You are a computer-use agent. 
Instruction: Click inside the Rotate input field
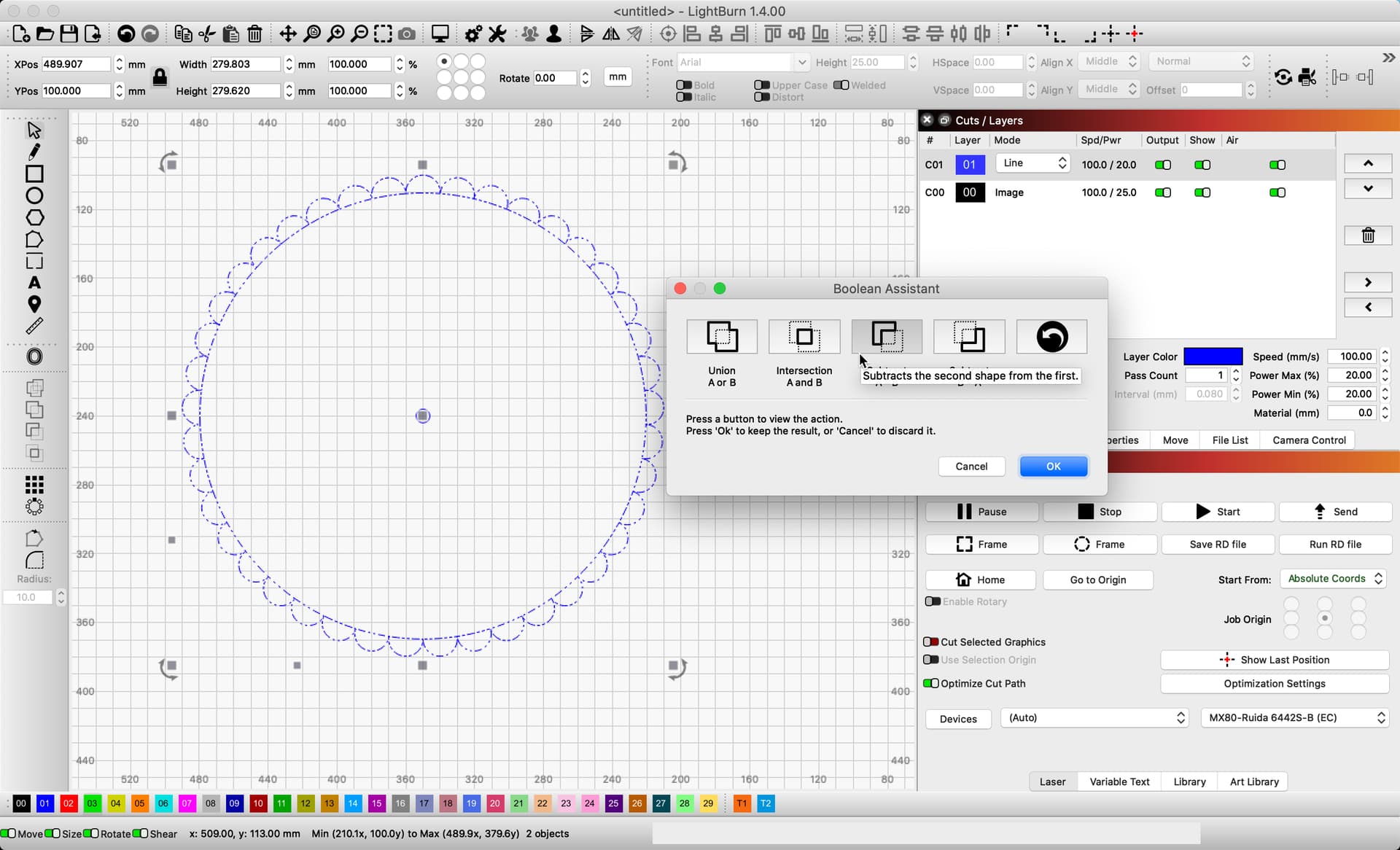point(556,77)
